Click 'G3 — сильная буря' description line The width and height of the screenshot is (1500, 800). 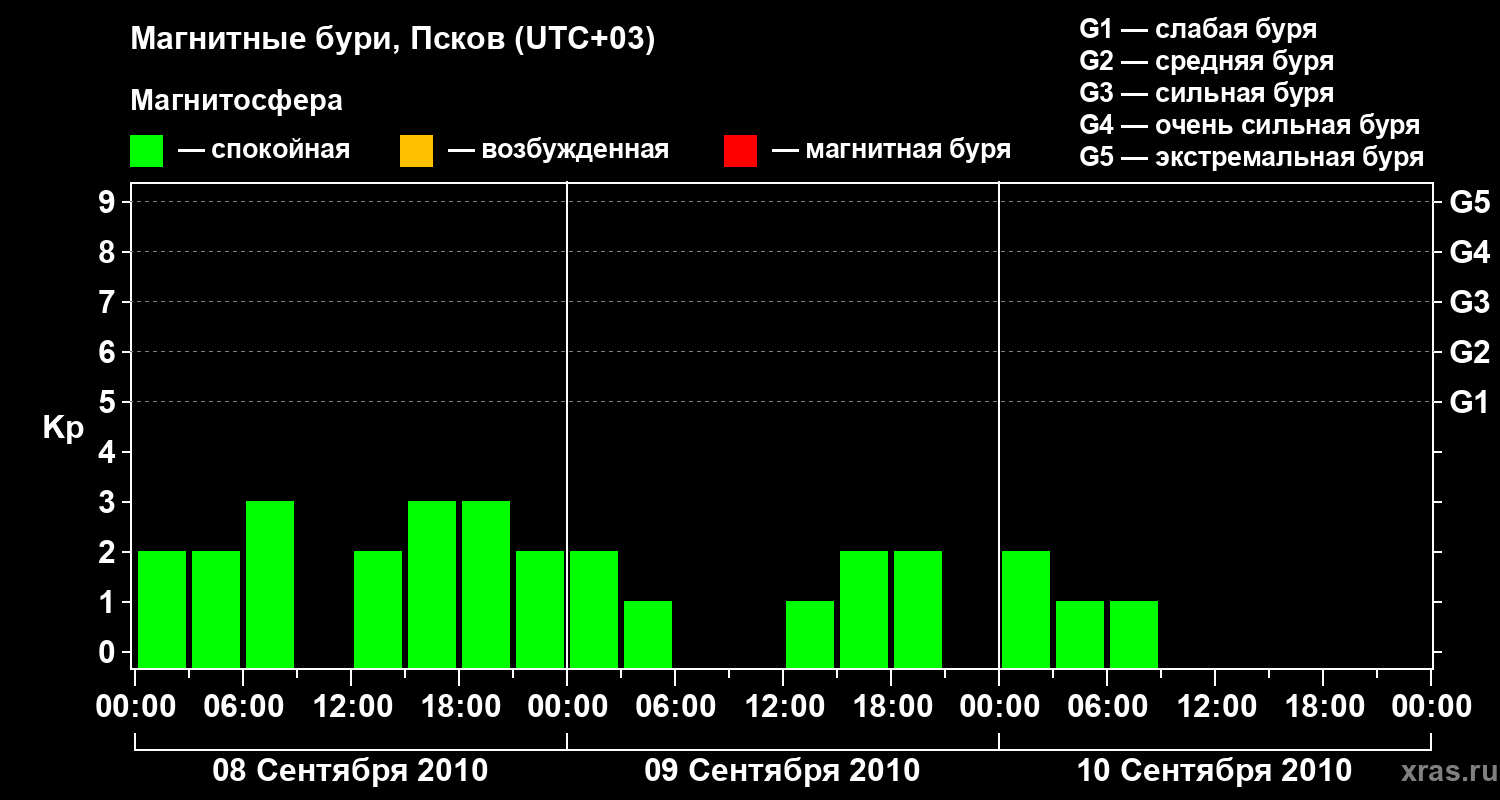[x=1207, y=93]
